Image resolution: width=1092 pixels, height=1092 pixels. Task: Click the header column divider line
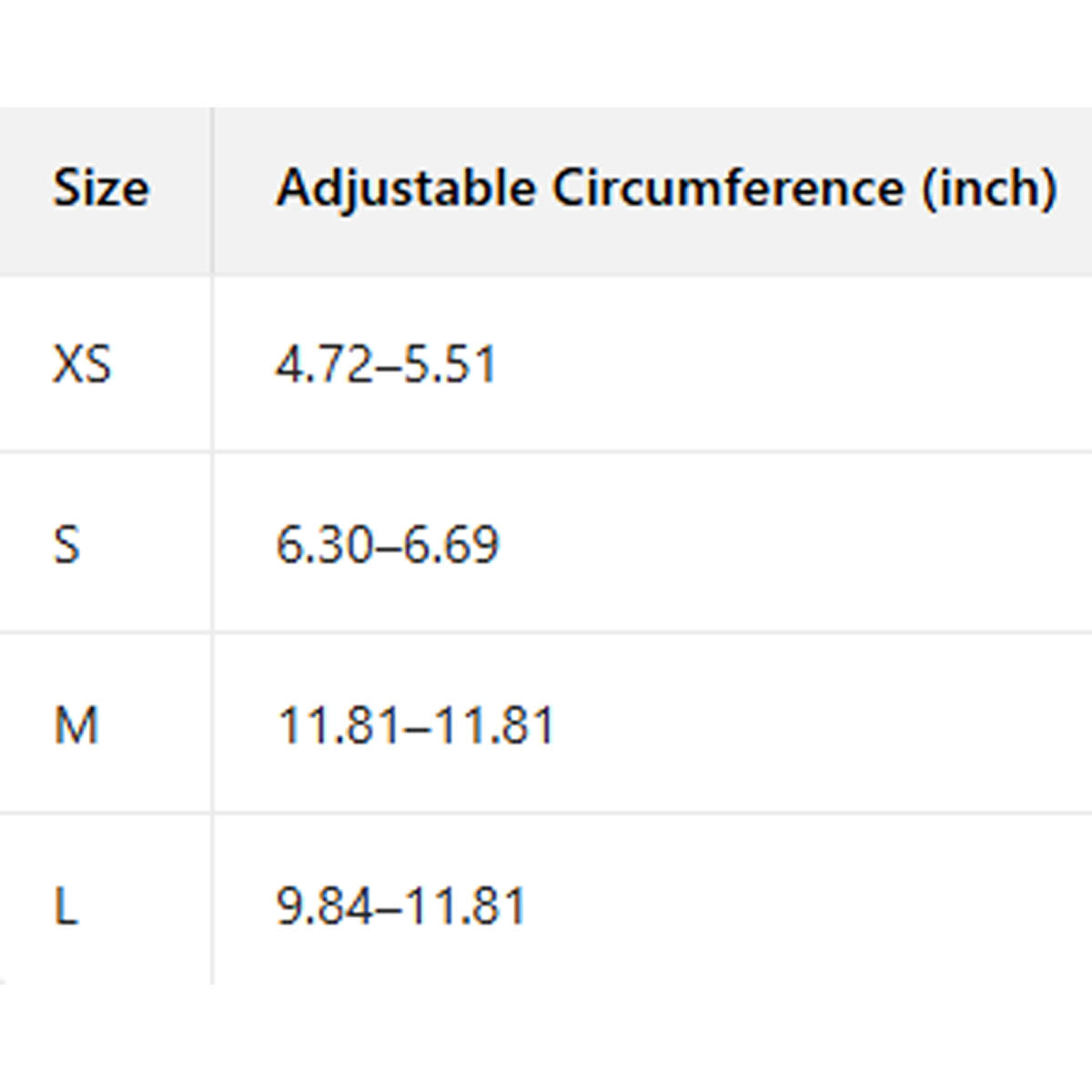pyautogui.click(x=212, y=189)
